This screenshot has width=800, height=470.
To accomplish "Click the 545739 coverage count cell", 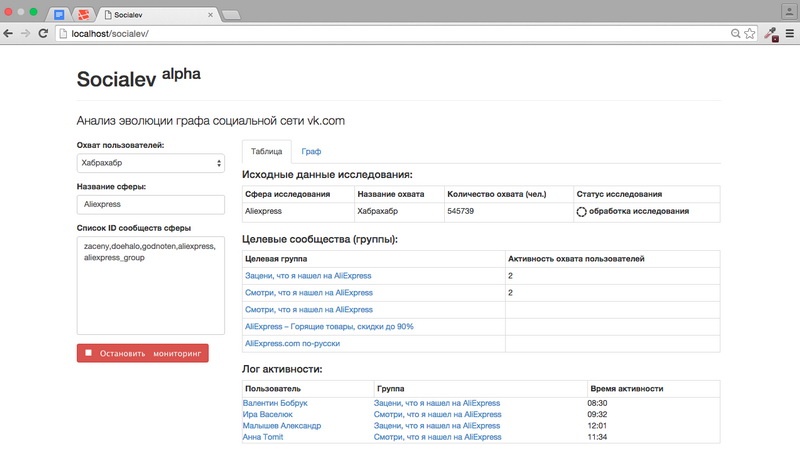I will (x=508, y=212).
